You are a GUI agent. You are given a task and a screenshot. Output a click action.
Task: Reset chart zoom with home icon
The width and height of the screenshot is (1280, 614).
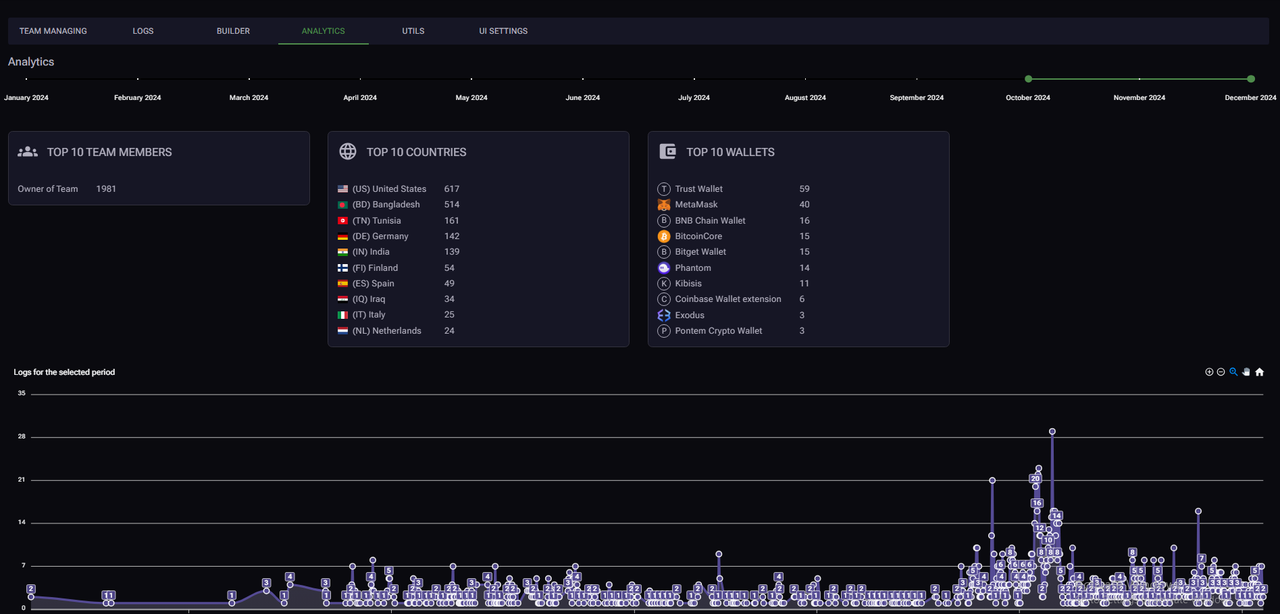pyautogui.click(x=1259, y=372)
